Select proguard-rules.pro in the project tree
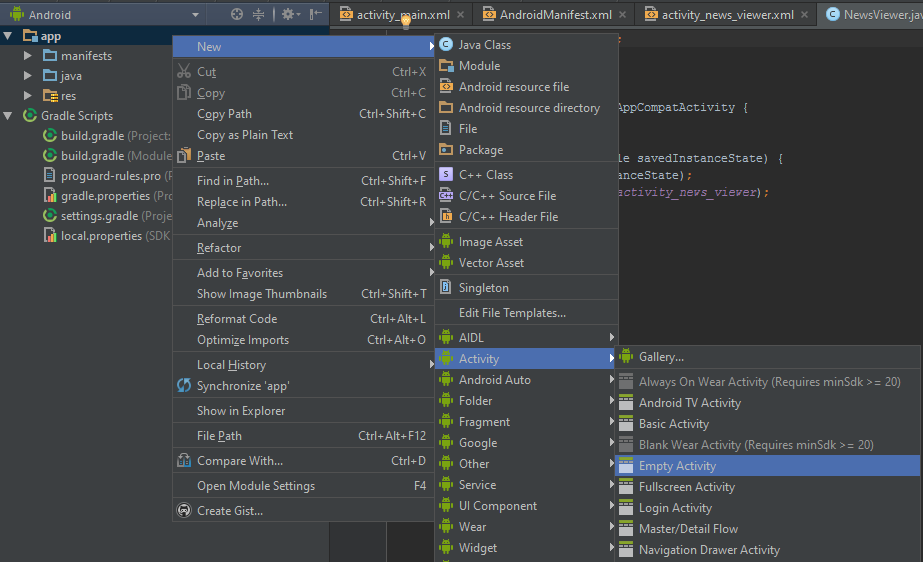923x562 pixels. (x=110, y=176)
